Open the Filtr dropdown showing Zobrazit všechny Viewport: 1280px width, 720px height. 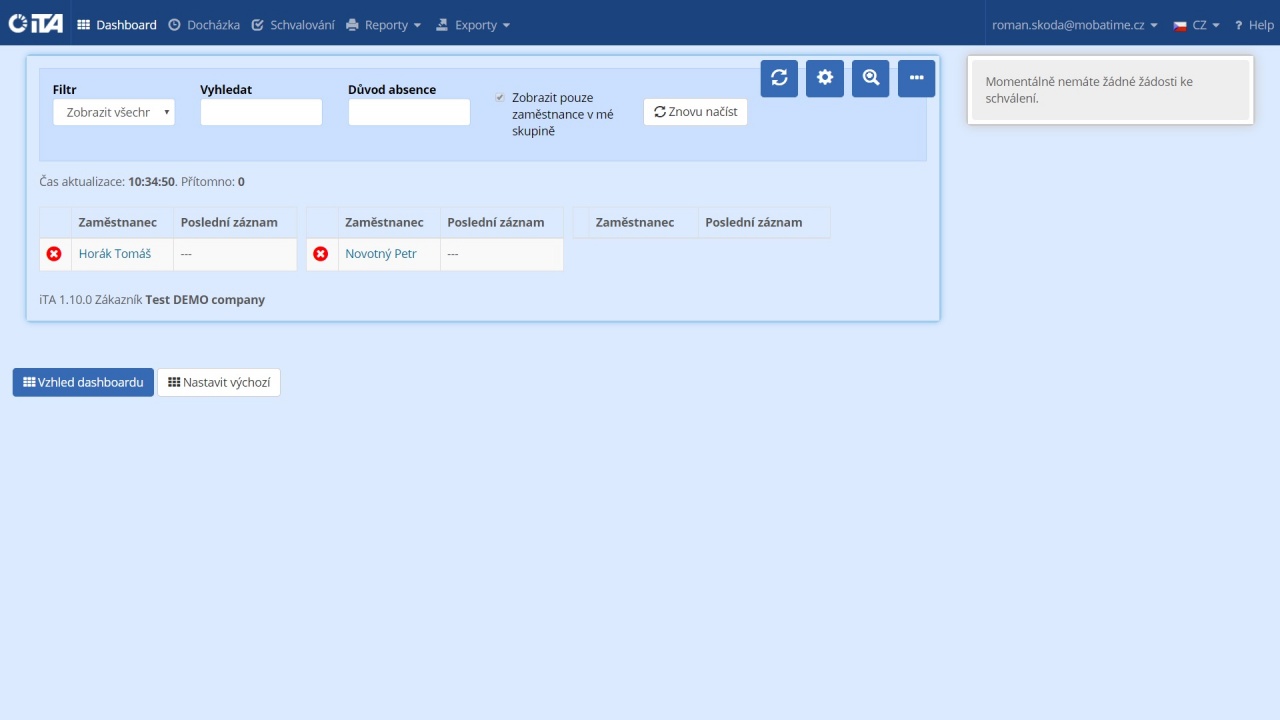point(113,112)
